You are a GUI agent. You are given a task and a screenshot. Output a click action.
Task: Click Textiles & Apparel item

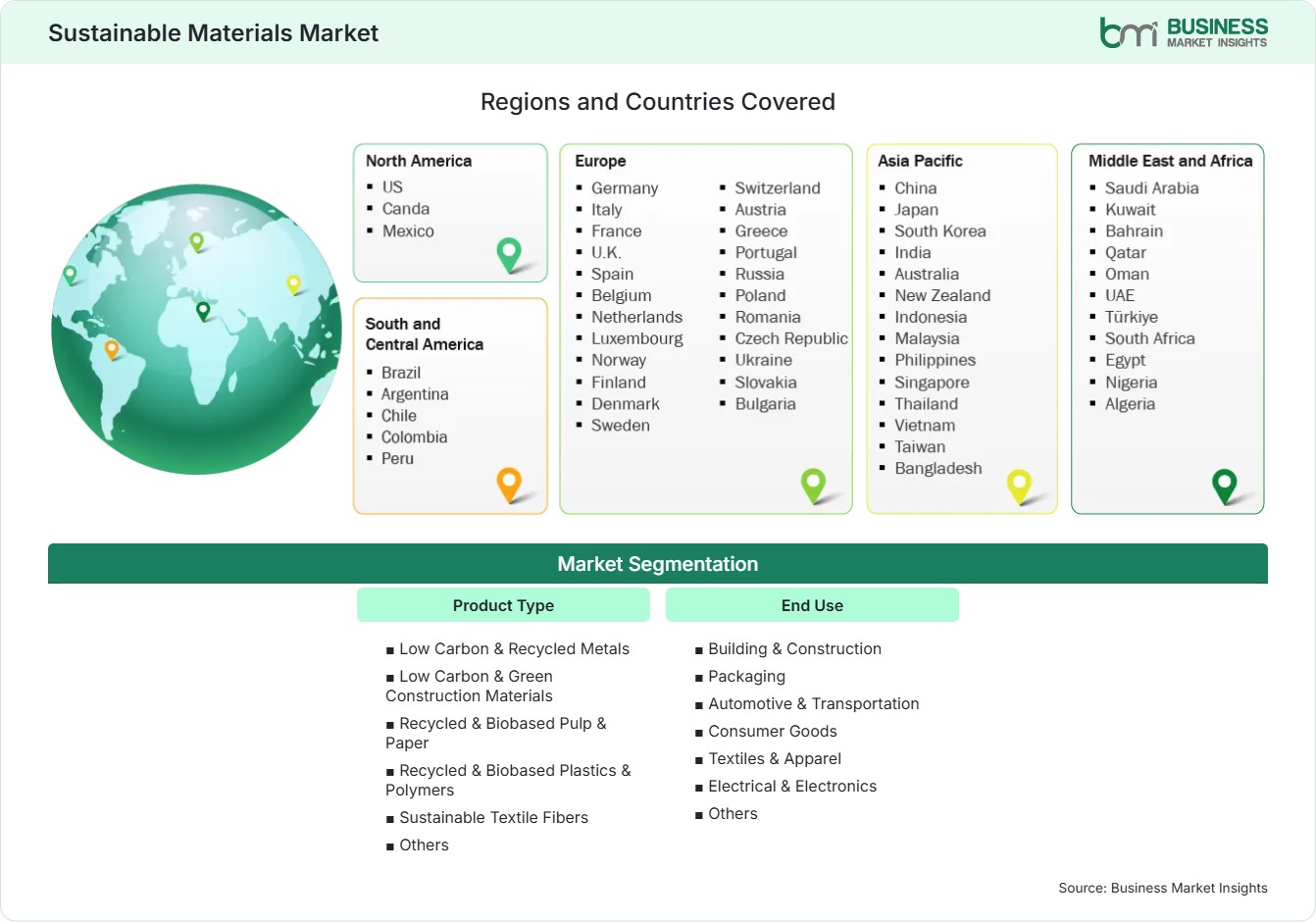[768, 758]
